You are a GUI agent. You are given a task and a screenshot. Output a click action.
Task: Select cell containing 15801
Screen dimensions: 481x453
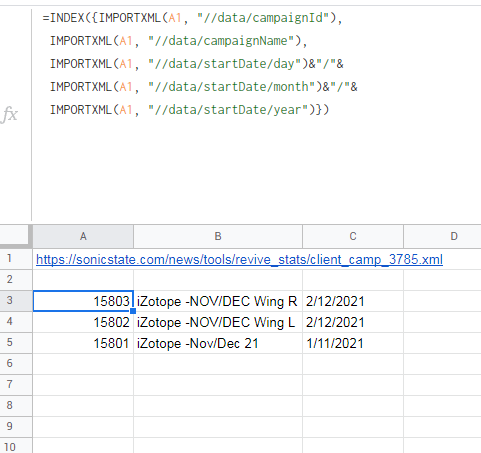(83, 343)
